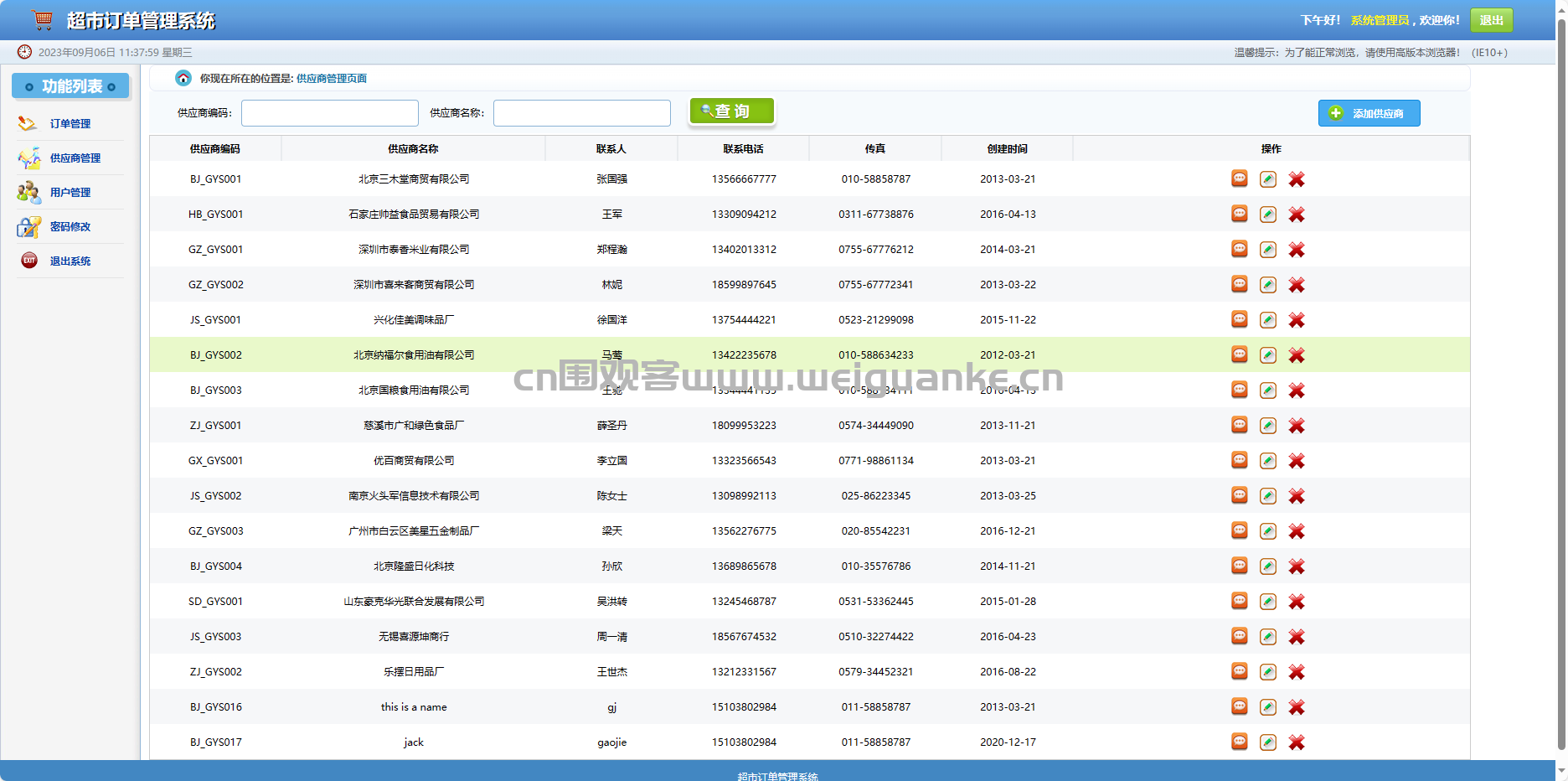Viewport: 1568px width, 781px height.
Task: Click the green 查询 search button
Action: [x=732, y=111]
